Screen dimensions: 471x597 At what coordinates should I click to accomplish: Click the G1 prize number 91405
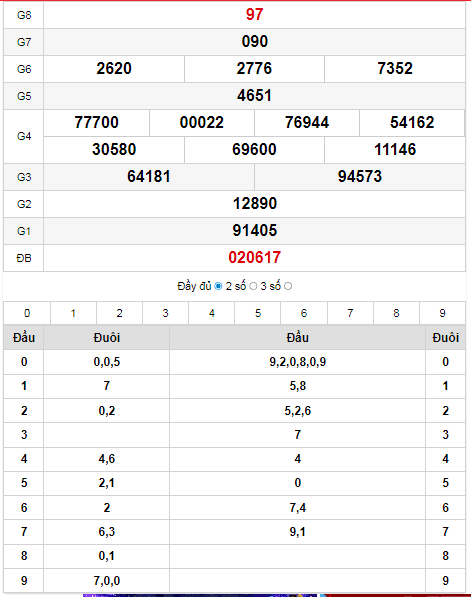(x=254, y=231)
